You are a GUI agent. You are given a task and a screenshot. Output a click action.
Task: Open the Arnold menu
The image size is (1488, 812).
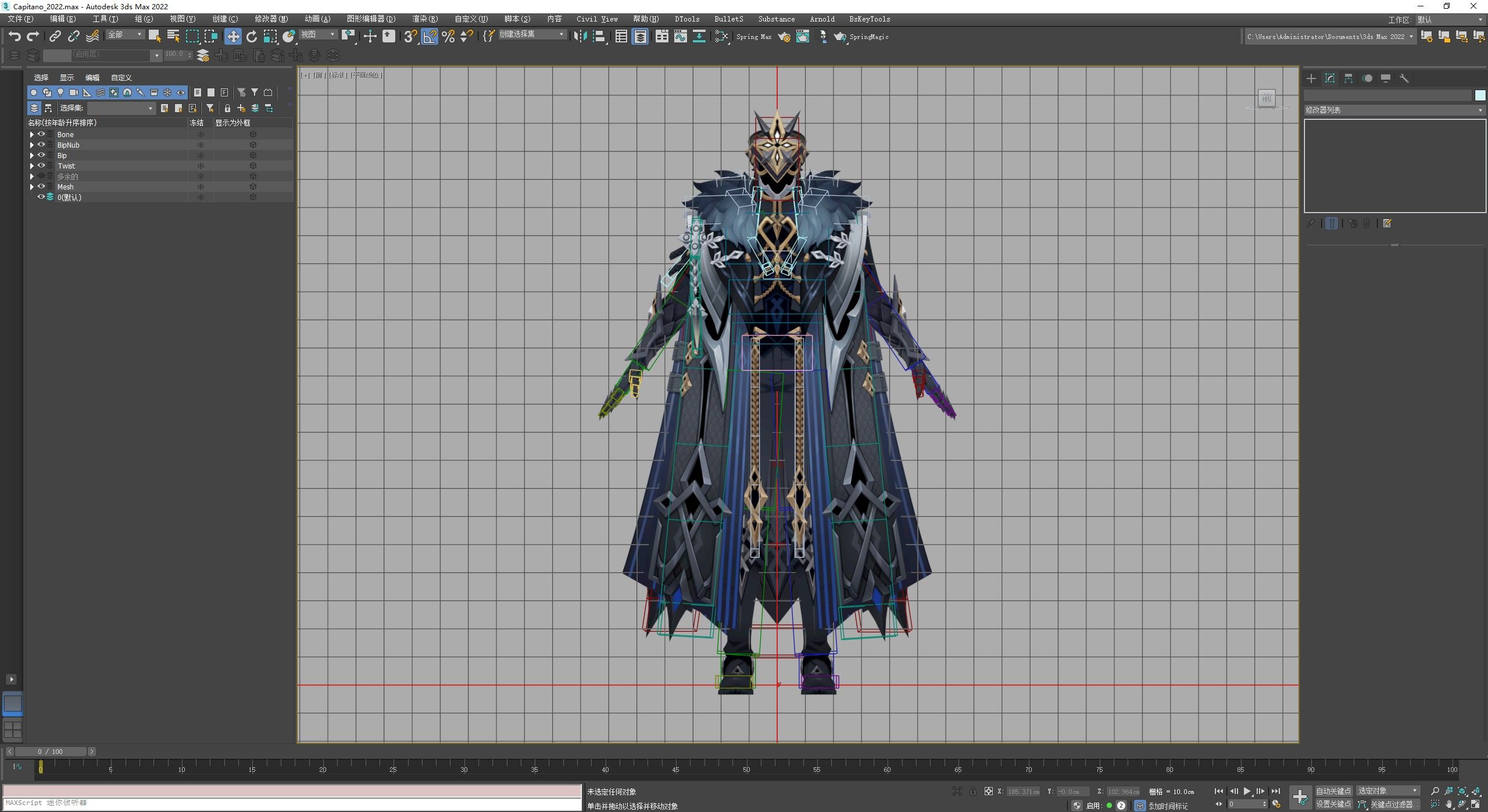tap(822, 19)
